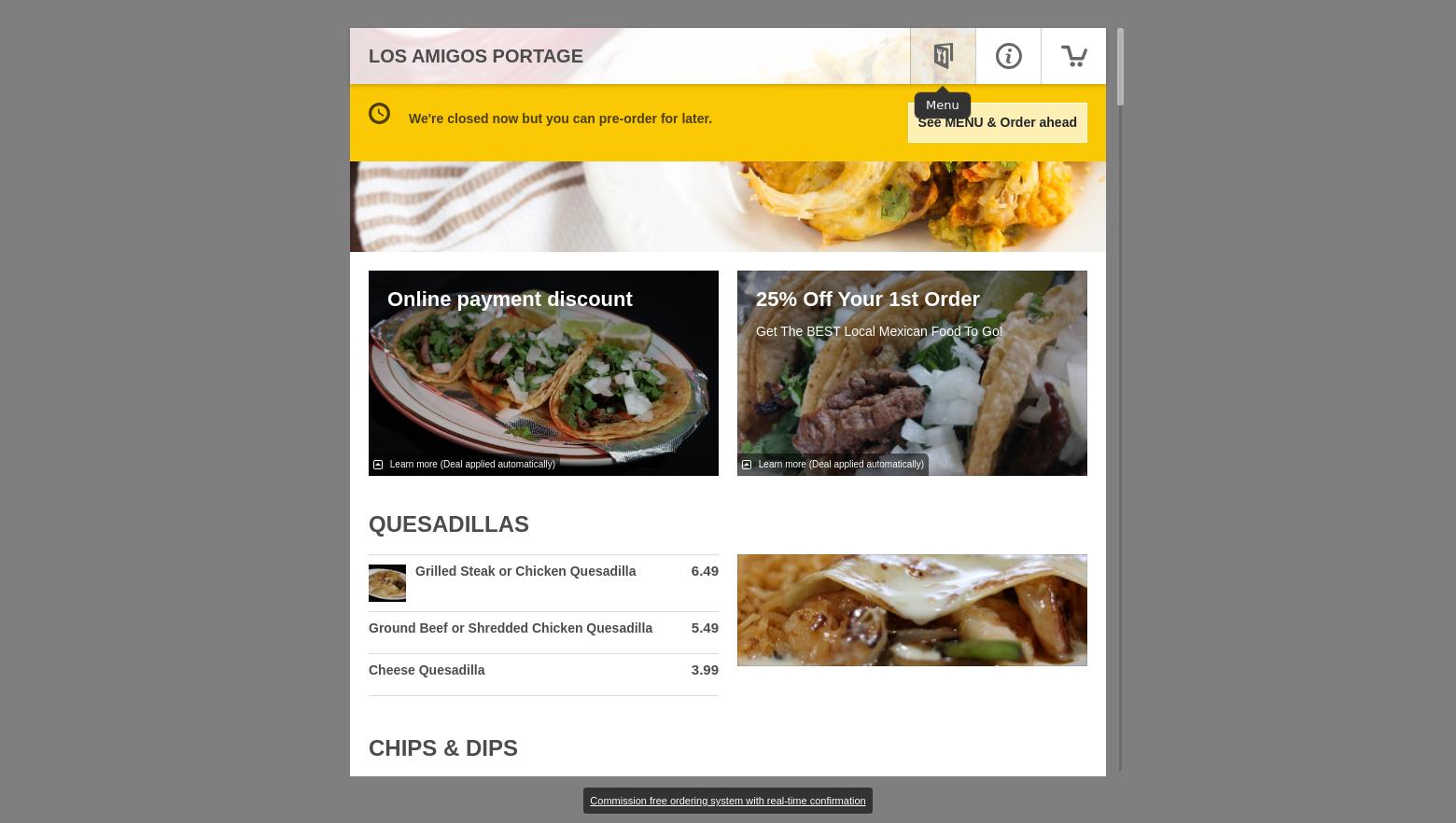1456x823 pixels.
Task: Open the shopping cart icon
Action: coord(1073,56)
